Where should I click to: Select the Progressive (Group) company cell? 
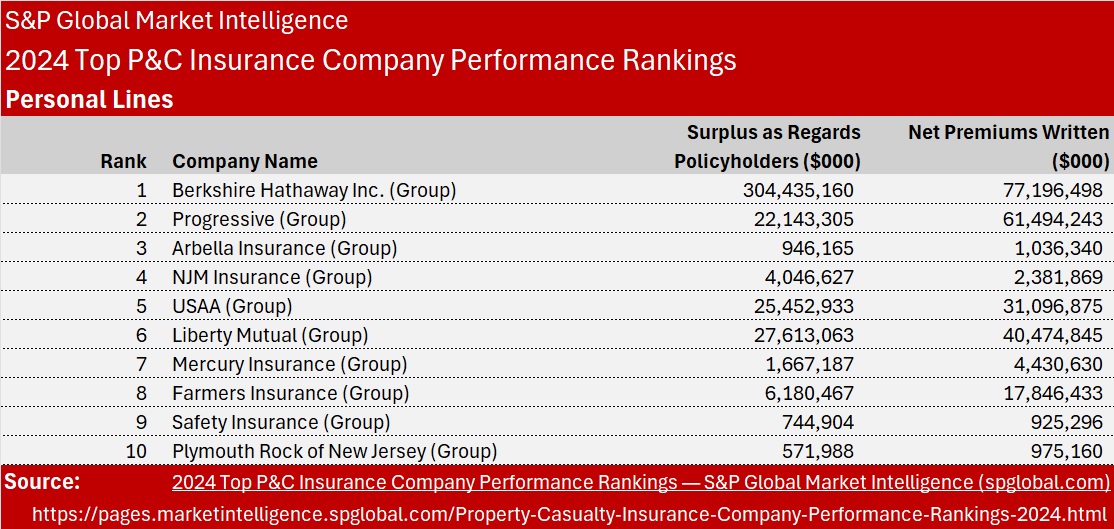click(x=259, y=219)
